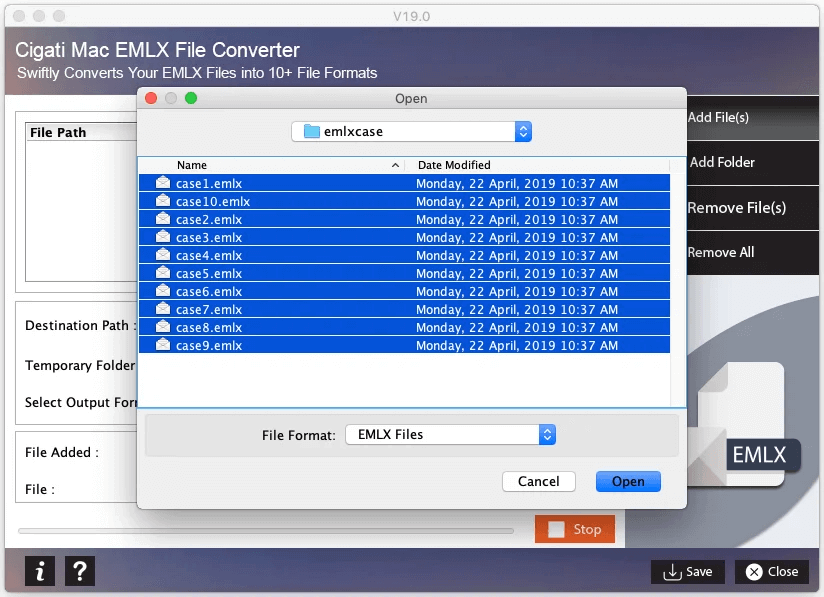Click the Remove File(s) button
Image resolution: width=824 pixels, height=597 pixels.
[x=753, y=208]
